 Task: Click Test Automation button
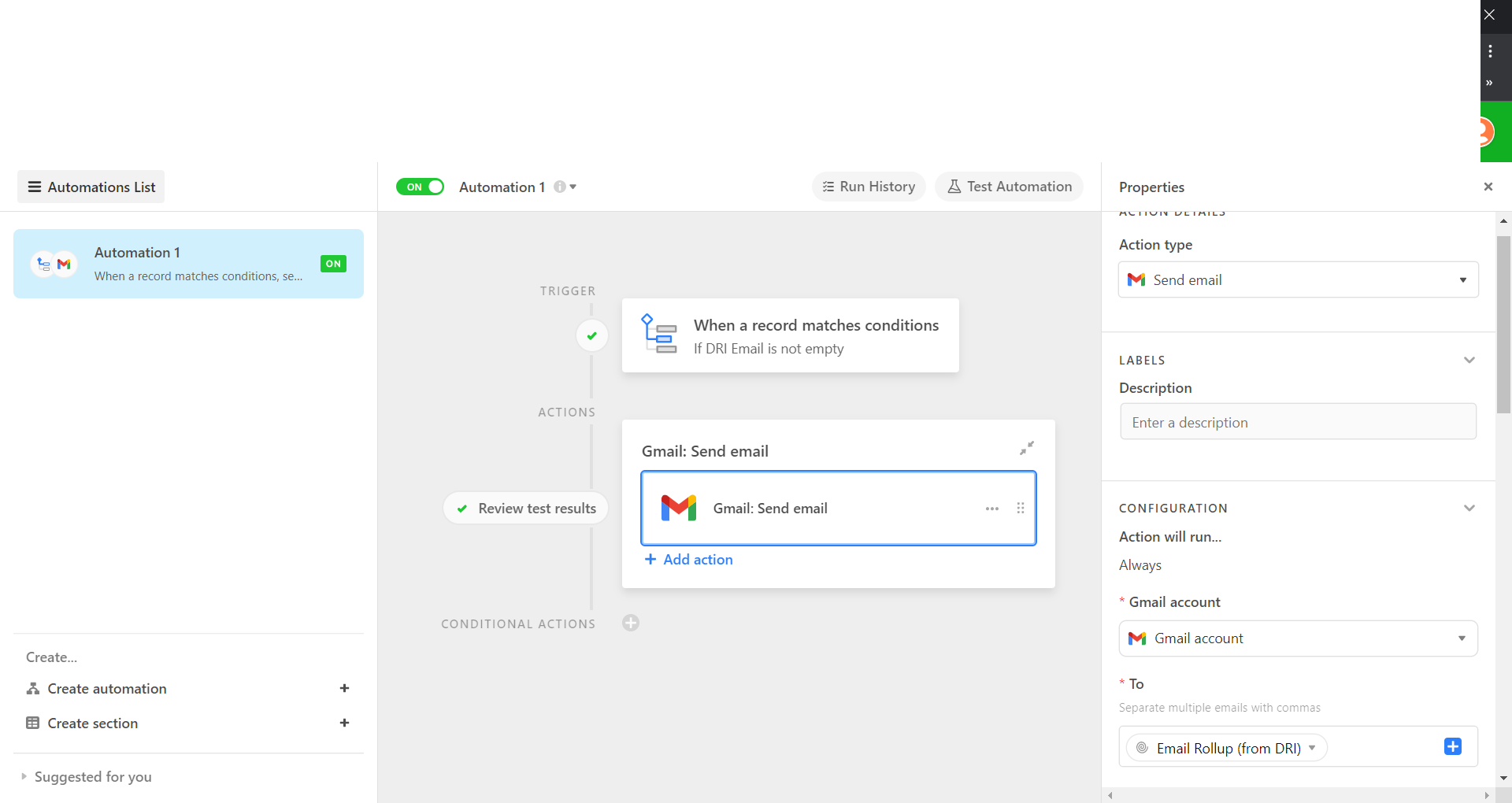[x=1010, y=187]
